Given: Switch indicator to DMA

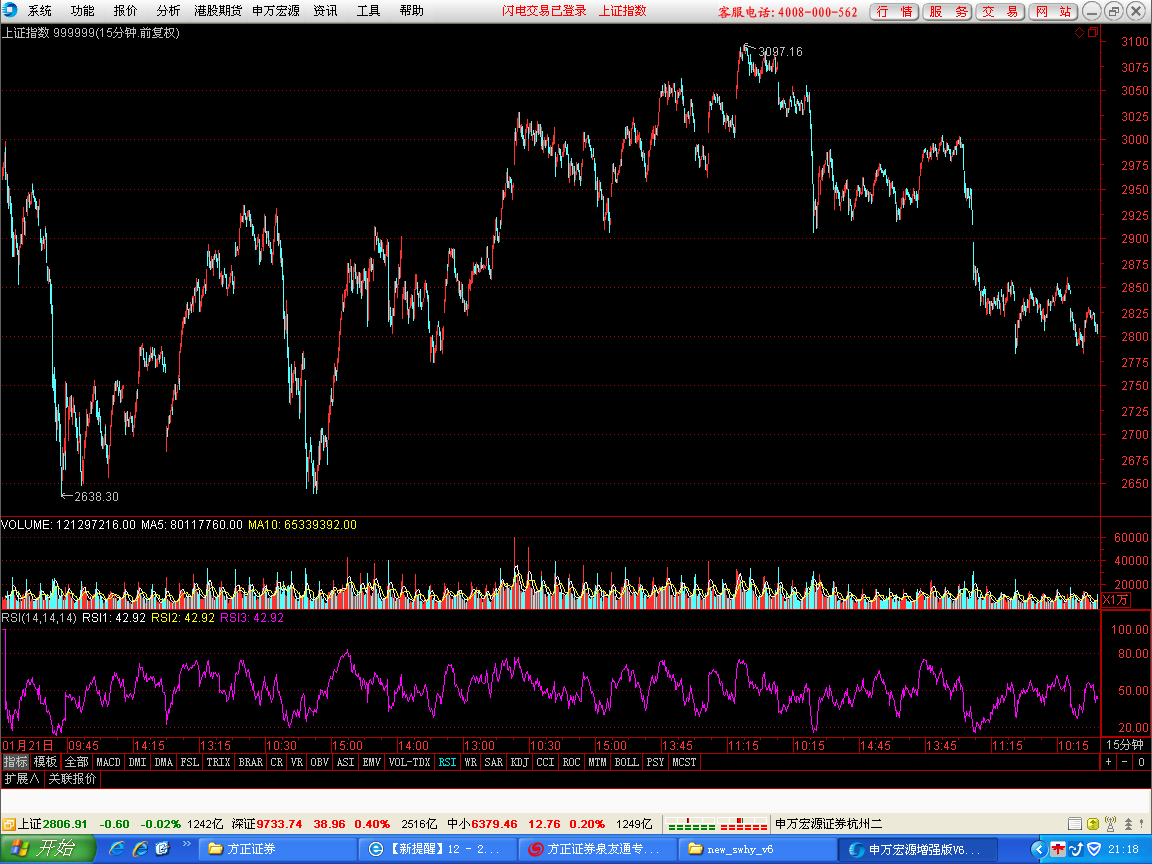Looking at the screenshot, I should (163, 762).
